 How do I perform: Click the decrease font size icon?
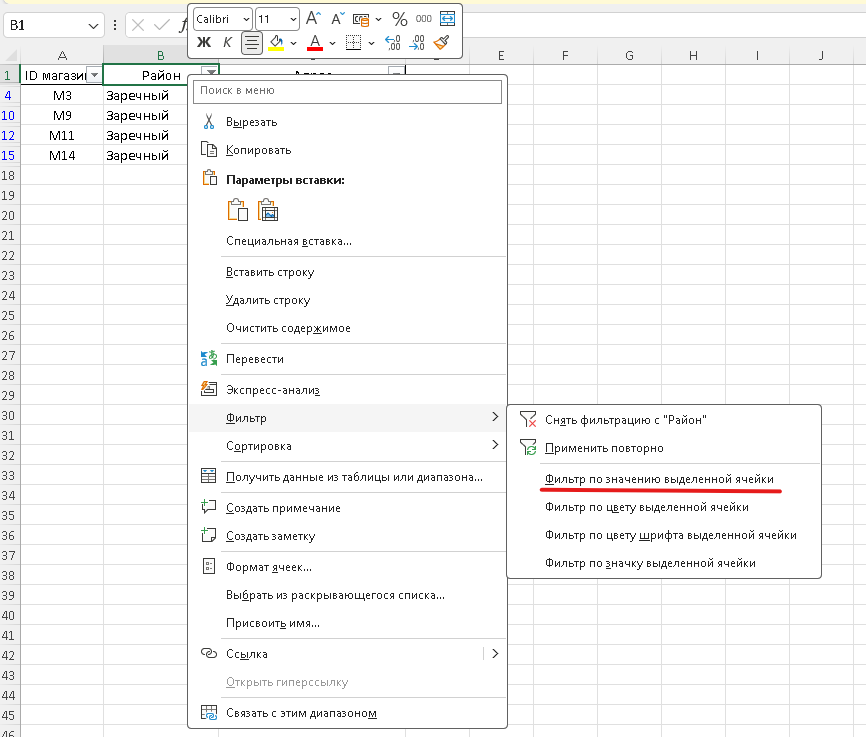[x=335, y=18]
